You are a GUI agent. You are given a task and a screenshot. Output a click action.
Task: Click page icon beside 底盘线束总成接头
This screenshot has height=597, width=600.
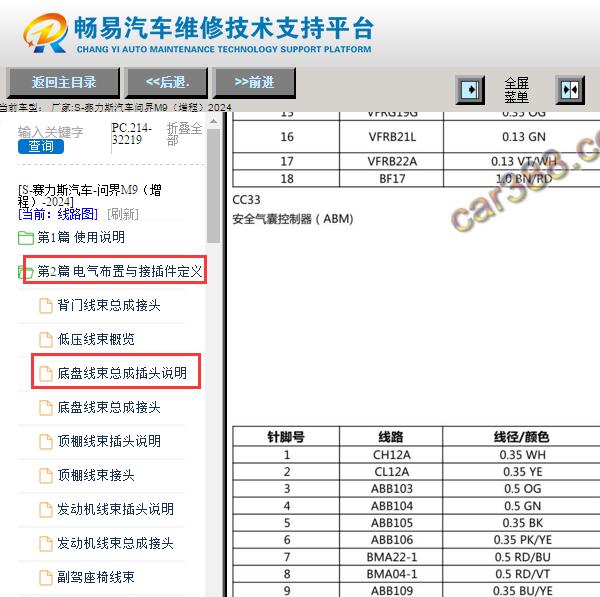pyautogui.click(x=46, y=408)
